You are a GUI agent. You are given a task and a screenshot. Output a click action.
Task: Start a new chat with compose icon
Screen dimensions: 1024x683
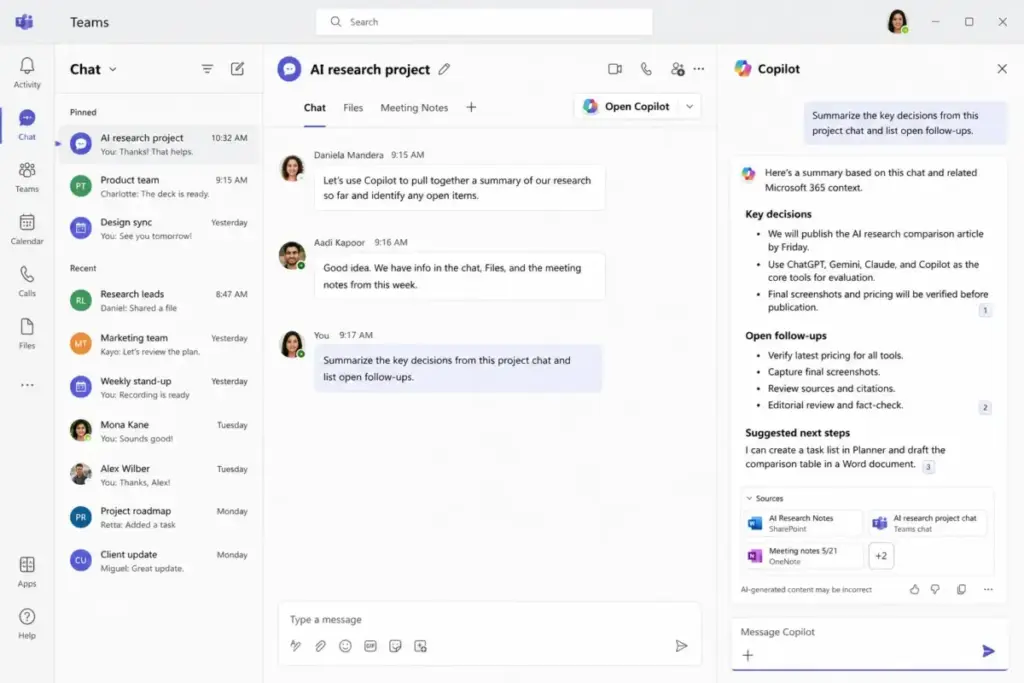click(238, 69)
